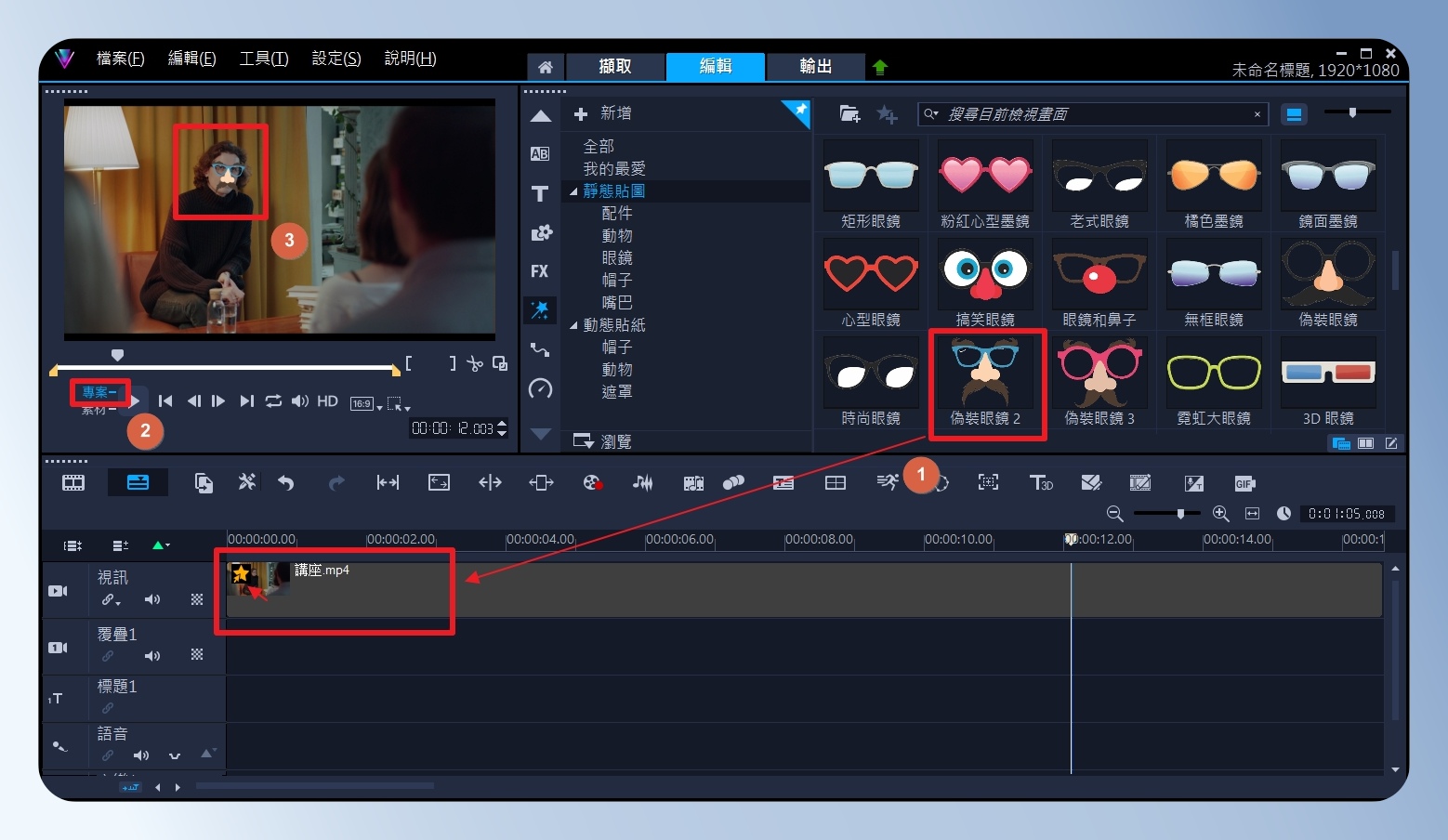The width and height of the screenshot is (1448, 840).
Task: Click the 瀏覽 browse button
Action: (x=602, y=441)
